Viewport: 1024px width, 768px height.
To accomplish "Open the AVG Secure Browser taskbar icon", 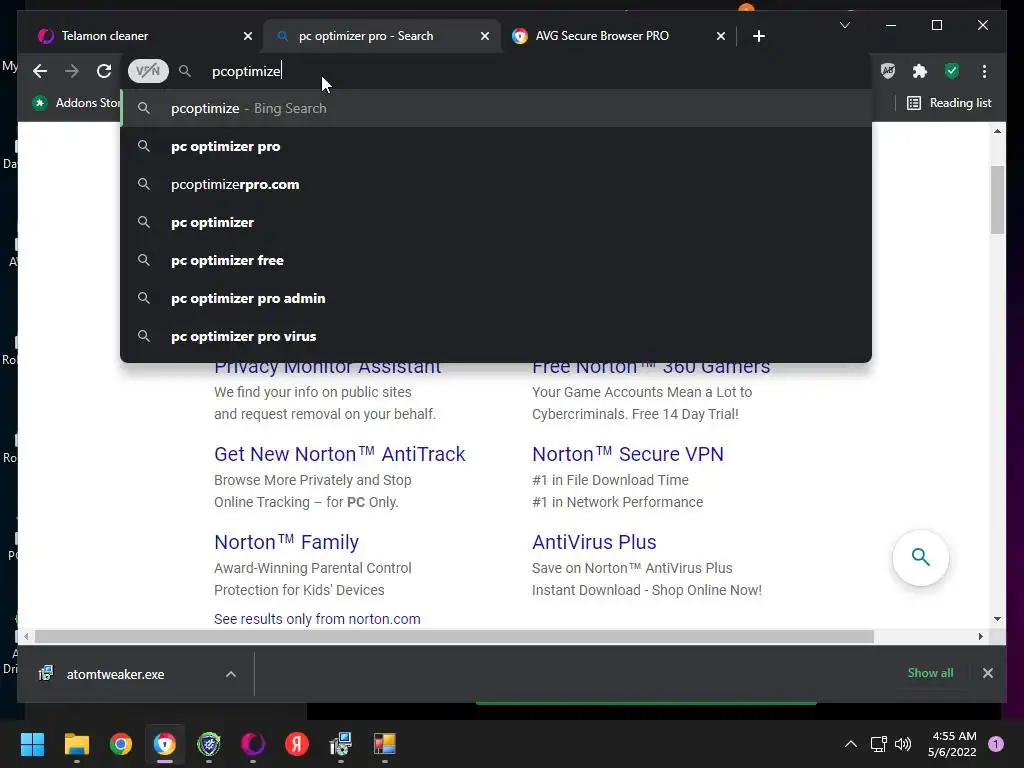I will [165, 744].
